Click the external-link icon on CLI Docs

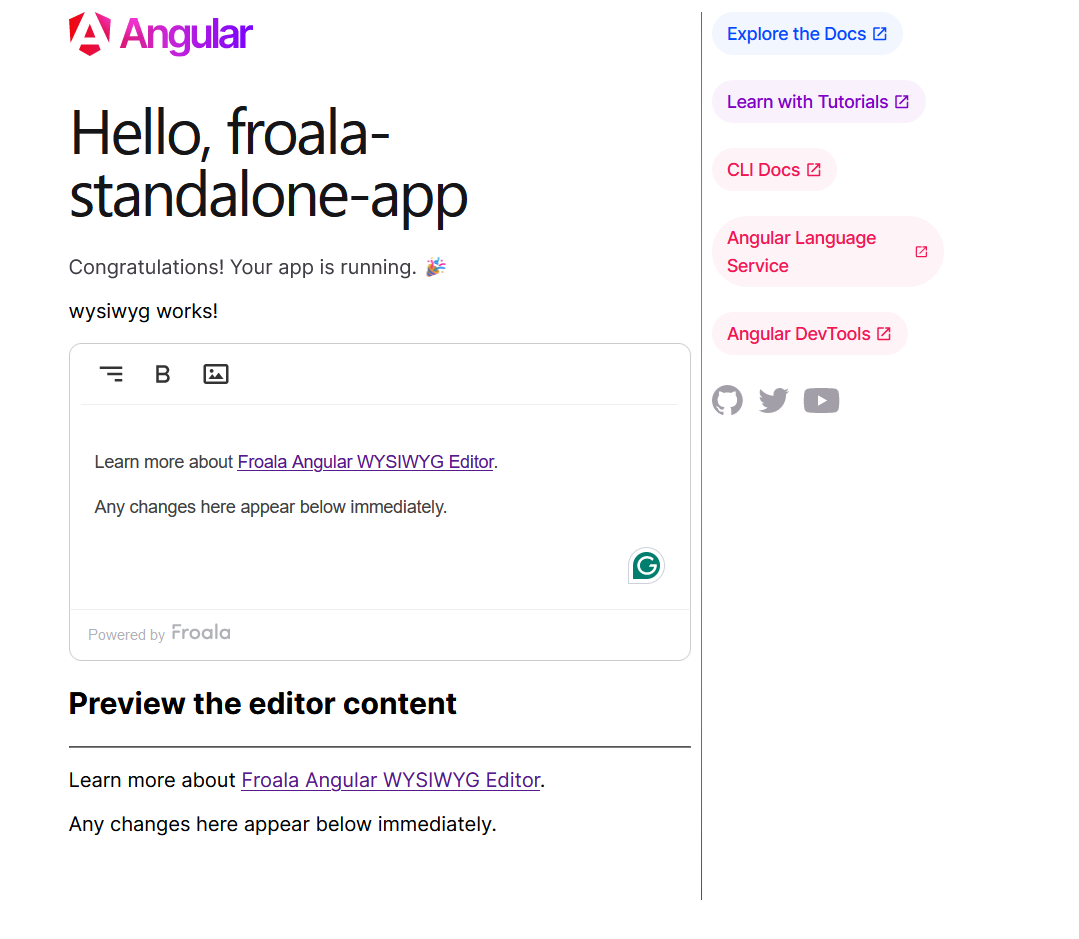click(x=813, y=169)
